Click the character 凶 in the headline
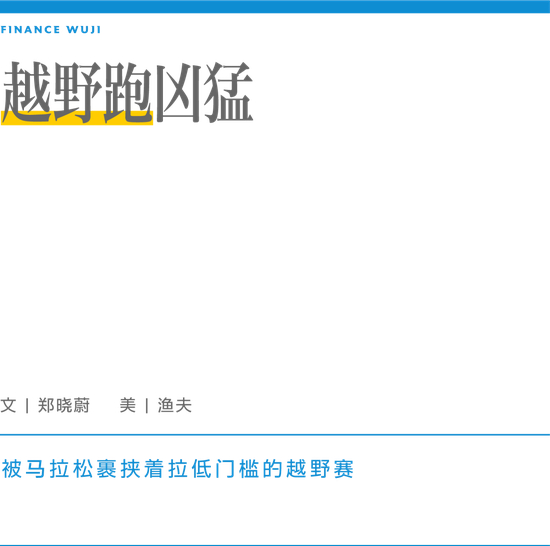Image resolution: width=550 pixels, height=546 pixels. click(x=178, y=93)
